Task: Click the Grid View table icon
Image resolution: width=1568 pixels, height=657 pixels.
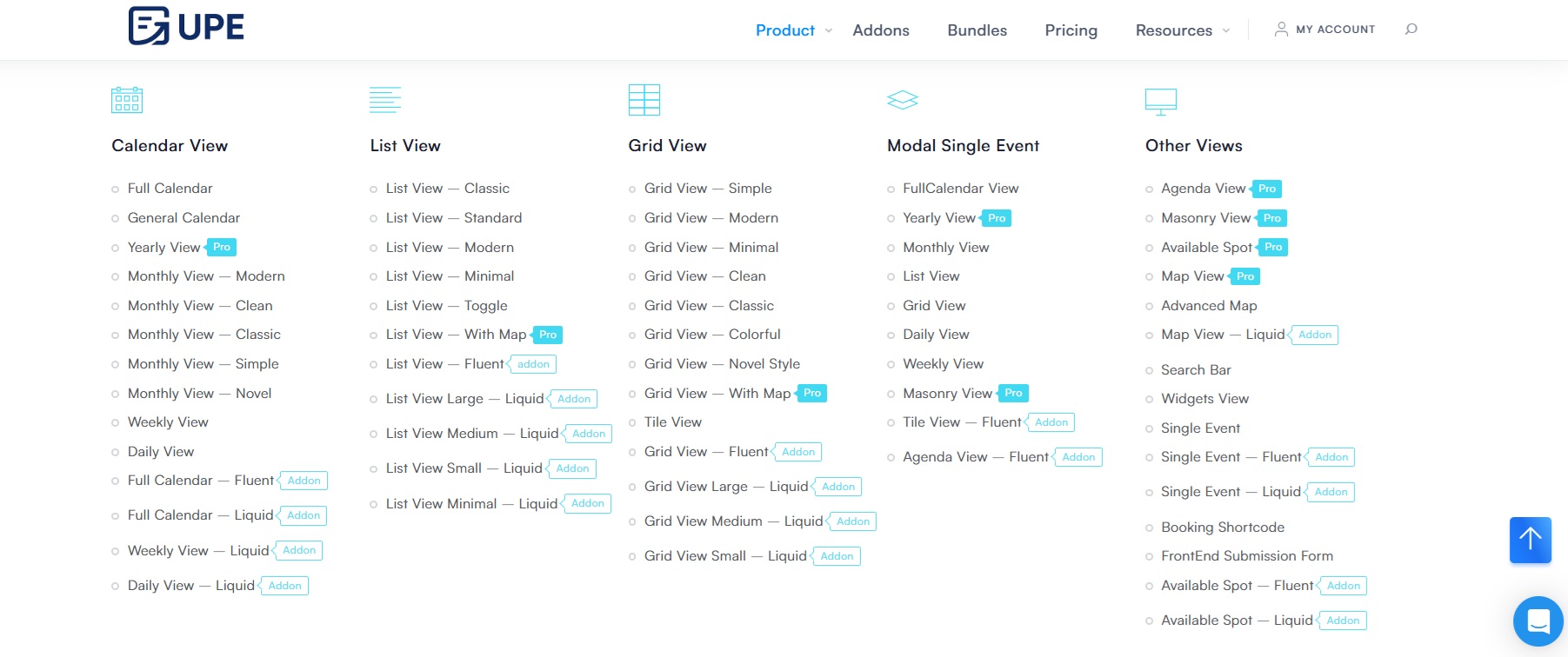Action: point(644,100)
